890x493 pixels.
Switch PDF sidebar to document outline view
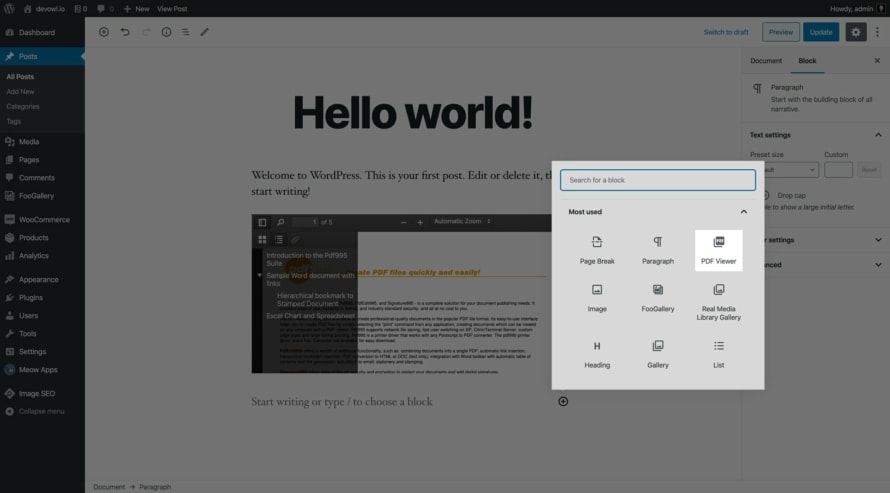click(x=279, y=240)
